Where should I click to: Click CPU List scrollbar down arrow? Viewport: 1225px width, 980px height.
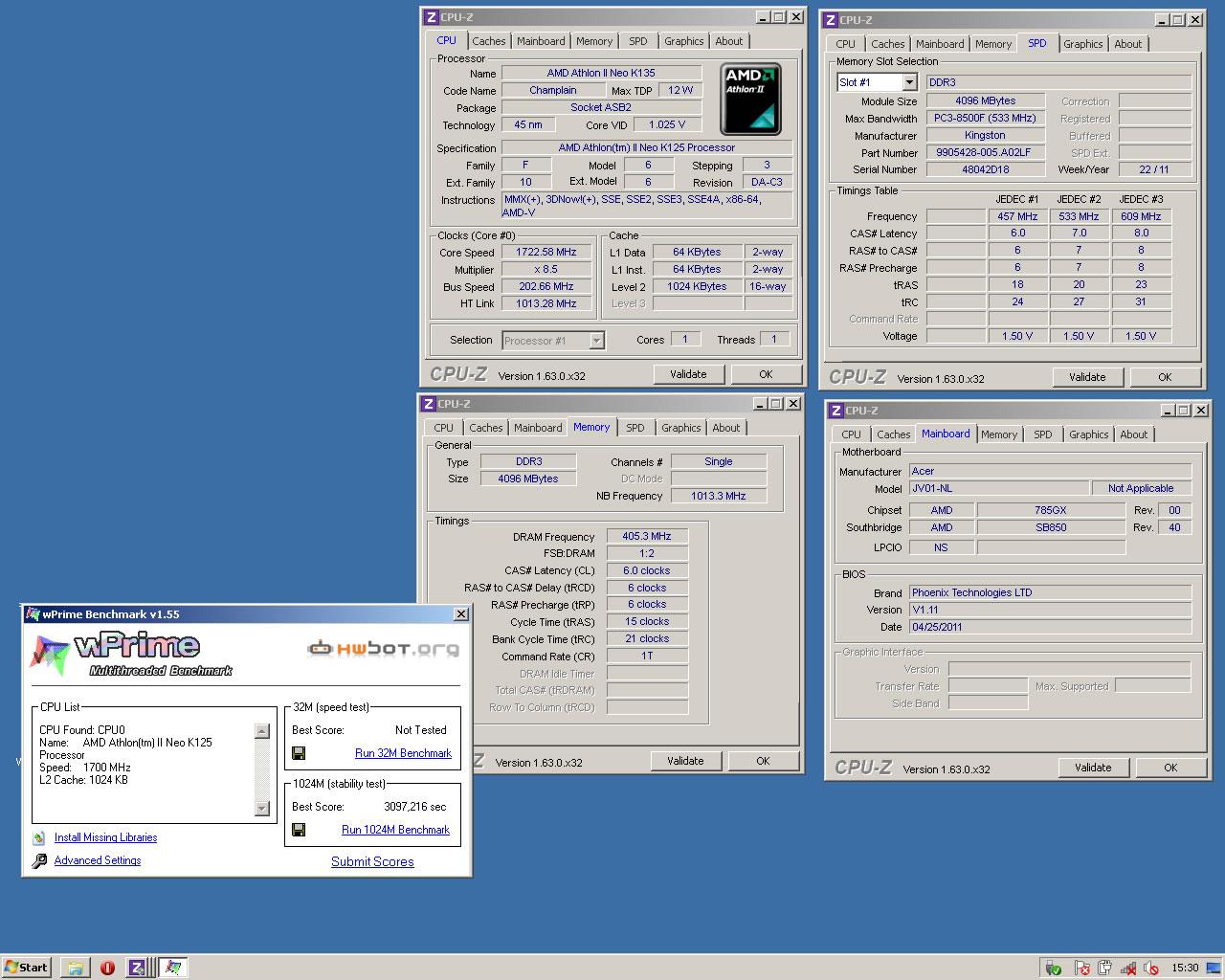(x=262, y=809)
